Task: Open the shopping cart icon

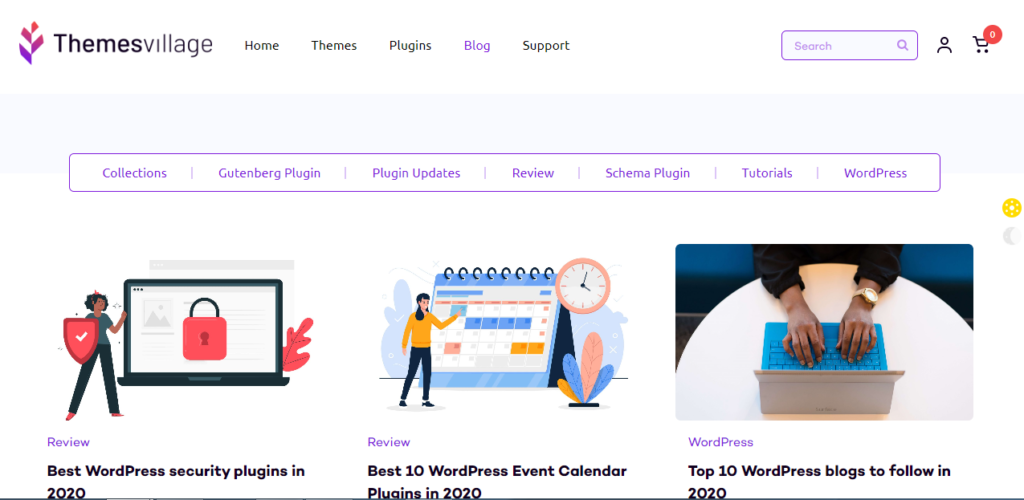Action: 981,45
